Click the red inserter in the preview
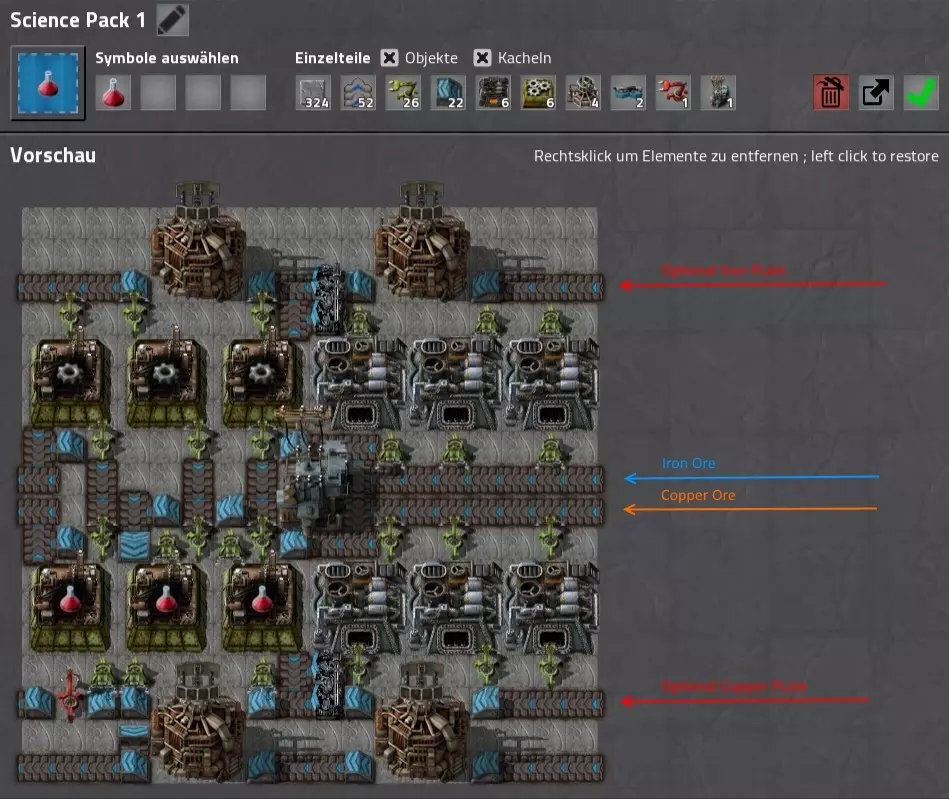949x799 pixels. pyautogui.click(x=70, y=696)
